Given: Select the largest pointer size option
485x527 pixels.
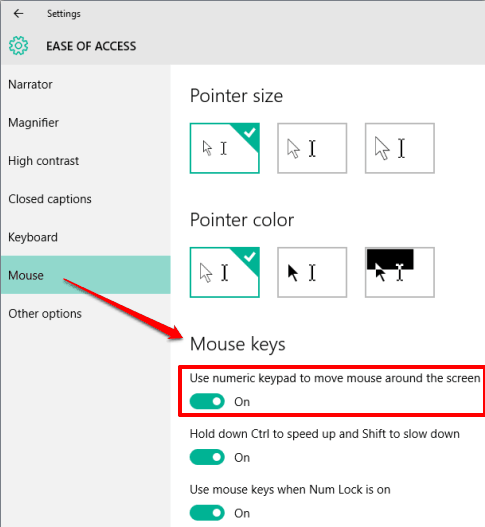Looking at the screenshot, I should click(400, 148).
